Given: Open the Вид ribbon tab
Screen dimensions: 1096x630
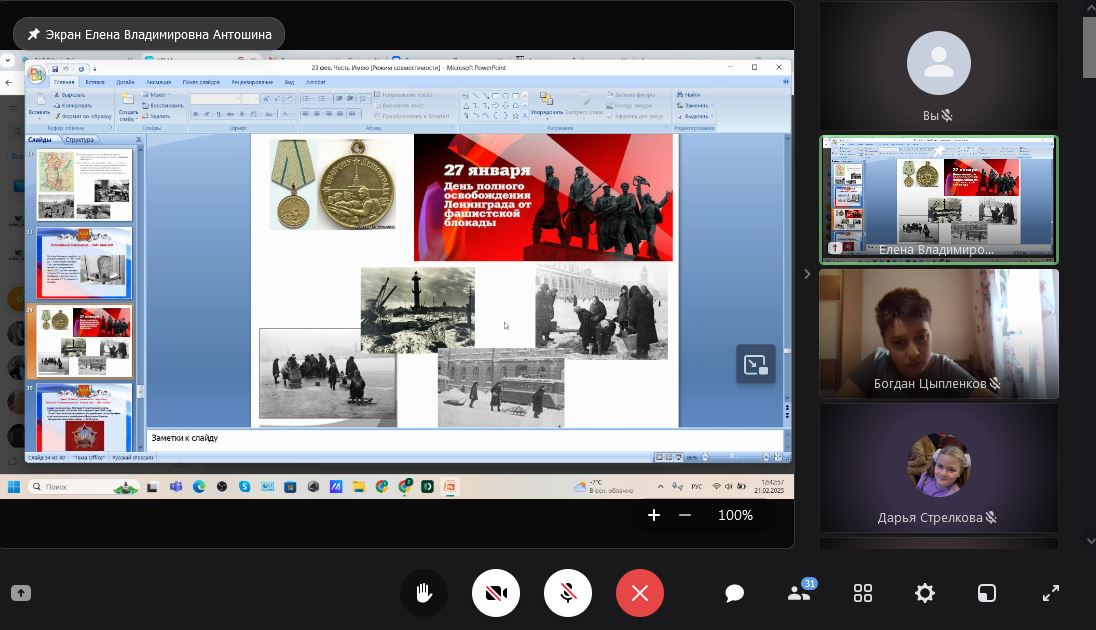Looking at the screenshot, I should point(289,82).
